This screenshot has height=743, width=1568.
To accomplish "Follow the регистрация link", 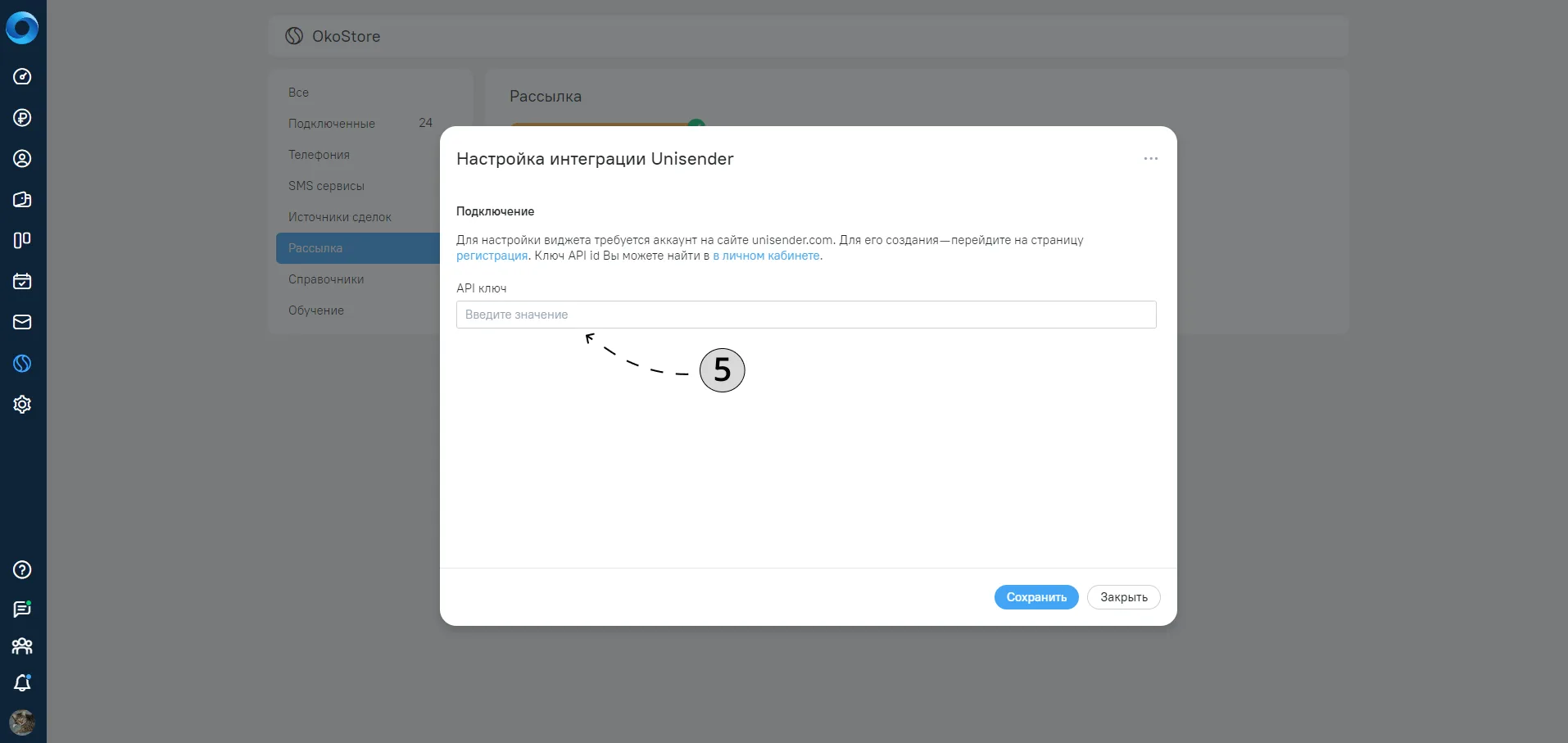I will [492, 256].
